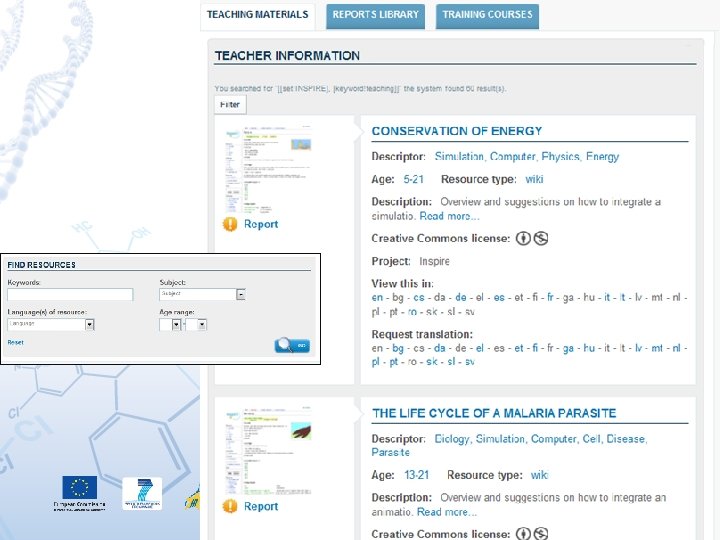Image resolution: width=720 pixels, height=540 pixels.
Task: Open the Conservation of Energy title link
Action: pyautogui.click(x=457, y=131)
